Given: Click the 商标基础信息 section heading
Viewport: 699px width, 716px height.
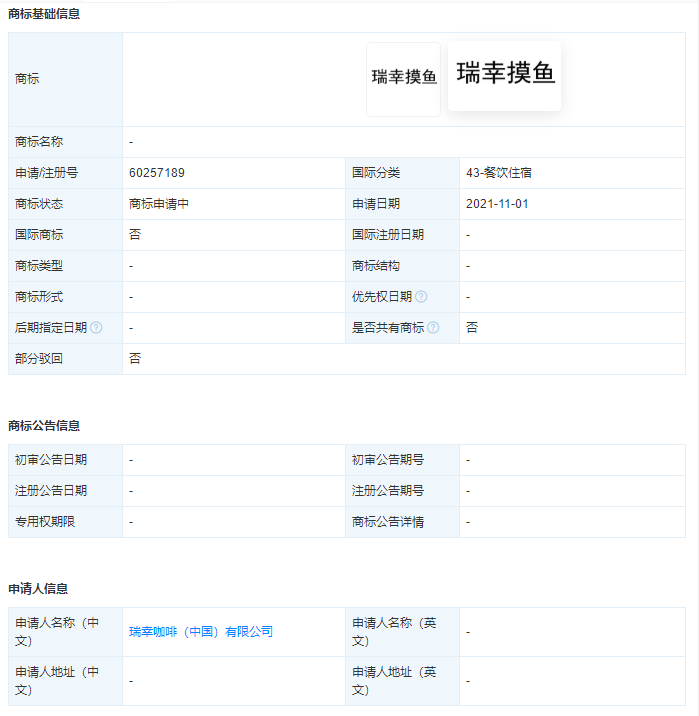Looking at the screenshot, I should [44, 14].
